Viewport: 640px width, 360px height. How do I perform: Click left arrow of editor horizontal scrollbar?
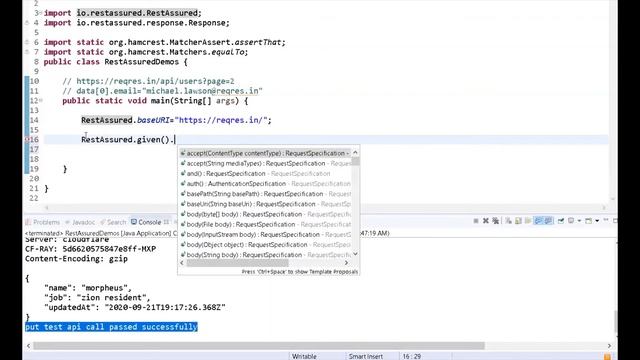point(47,207)
